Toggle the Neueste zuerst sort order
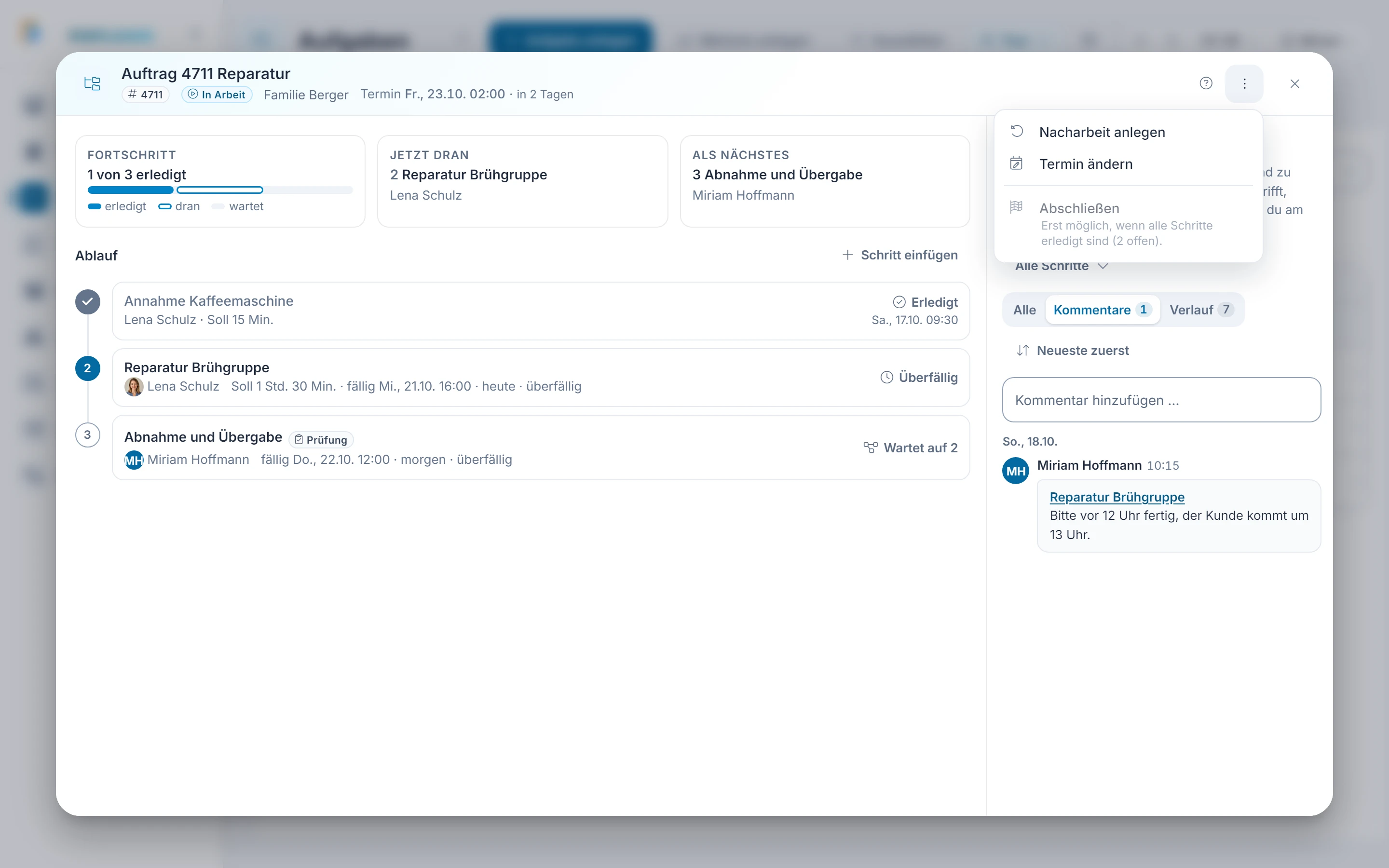This screenshot has height=868, width=1389. 1072,350
